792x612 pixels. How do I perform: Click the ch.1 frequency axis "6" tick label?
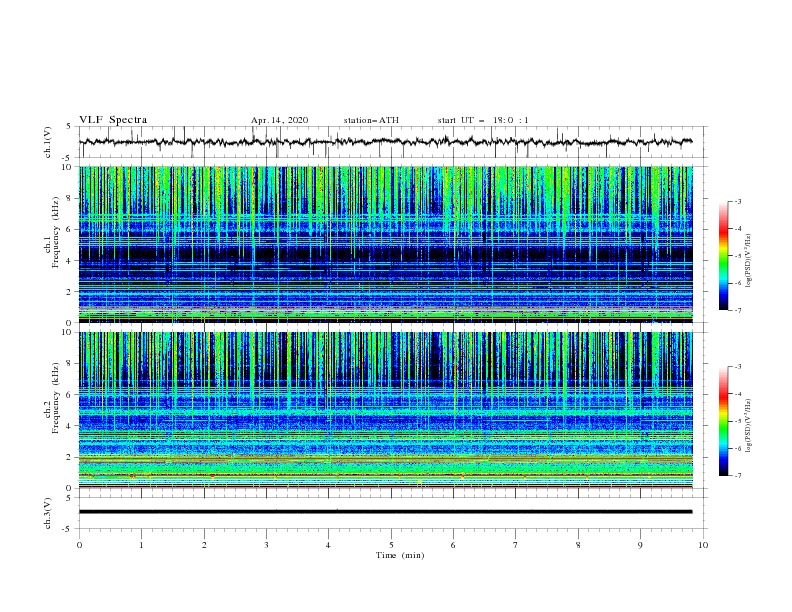(71, 229)
